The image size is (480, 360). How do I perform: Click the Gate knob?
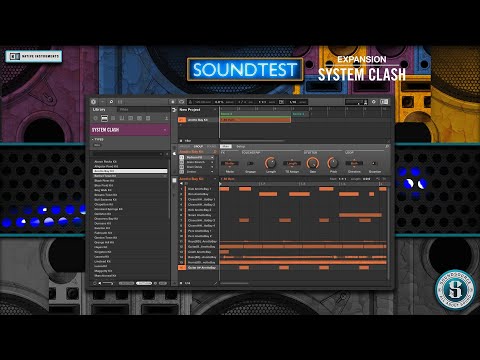click(x=312, y=163)
